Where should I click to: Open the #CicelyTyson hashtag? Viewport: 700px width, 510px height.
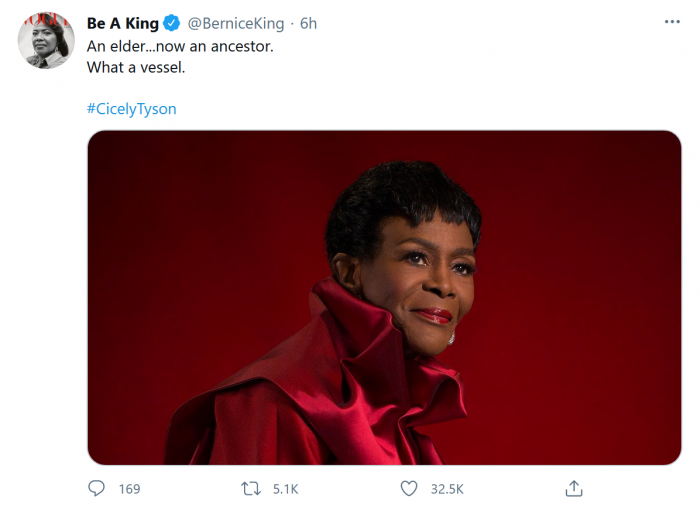(131, 108)
